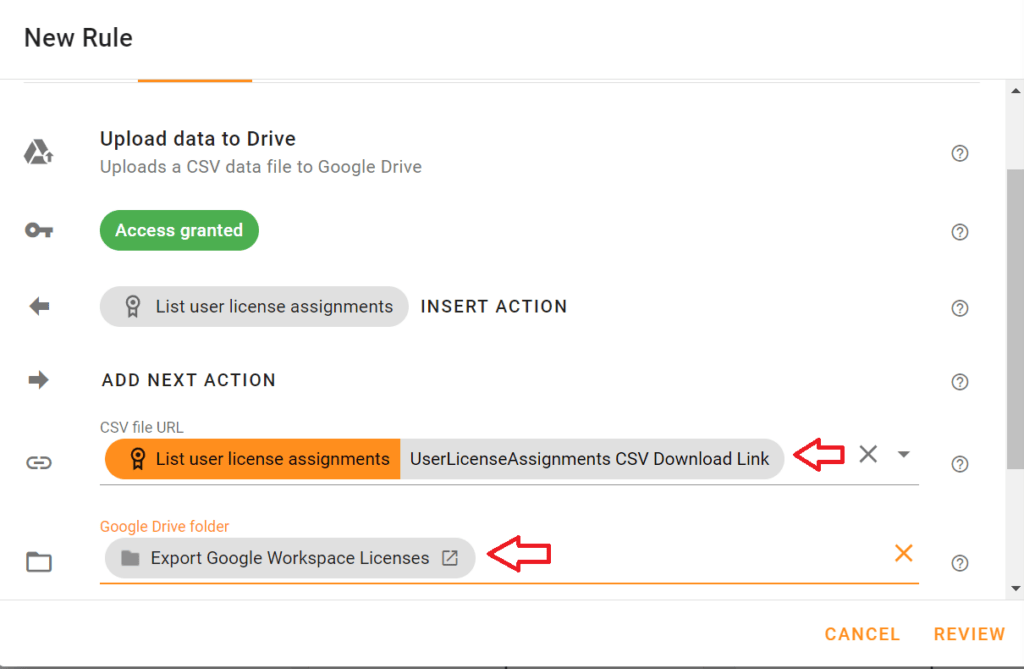Screen dimensions: 1024x669
Task: Remove the selected Drive folder with orange X
Action: pyautogui.click(x=904, y=553)
